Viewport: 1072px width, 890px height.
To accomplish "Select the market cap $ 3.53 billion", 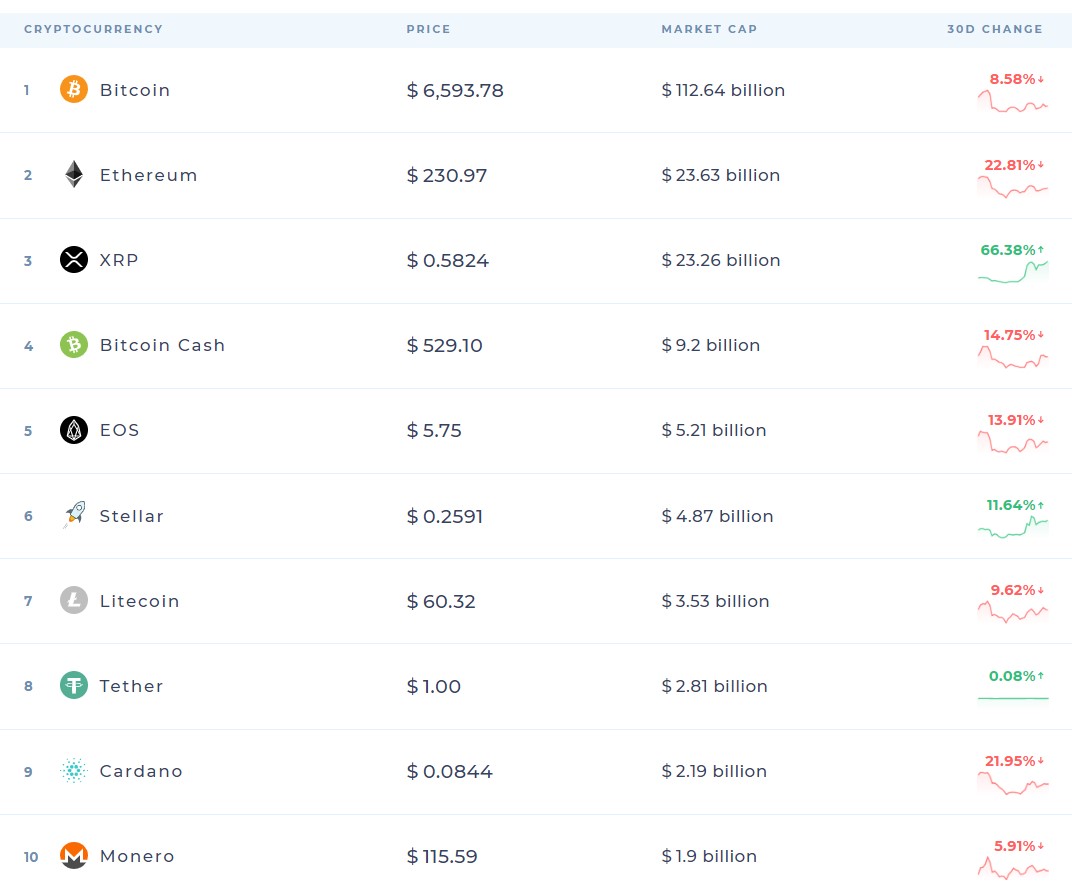I will tap(715, 601).
